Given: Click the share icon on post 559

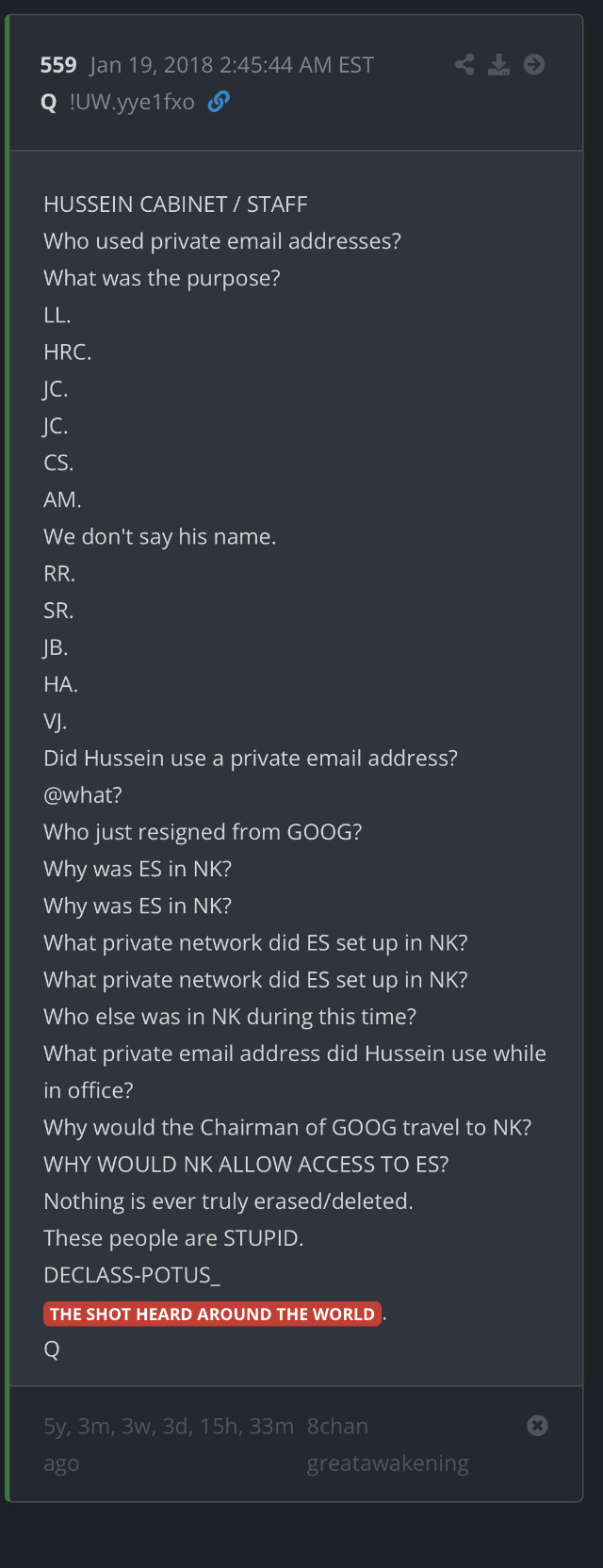Looking at the screenshot, I should pos(464,64).
